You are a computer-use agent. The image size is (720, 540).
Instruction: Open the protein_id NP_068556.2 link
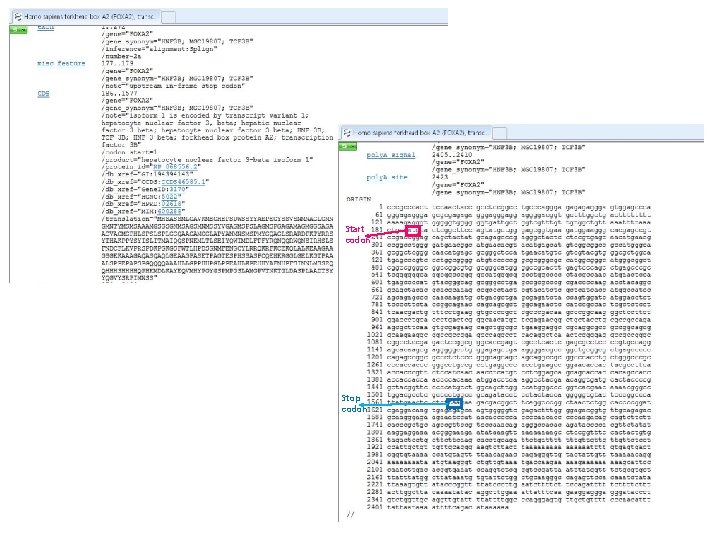pyautogui.click(x=175, y=167)
